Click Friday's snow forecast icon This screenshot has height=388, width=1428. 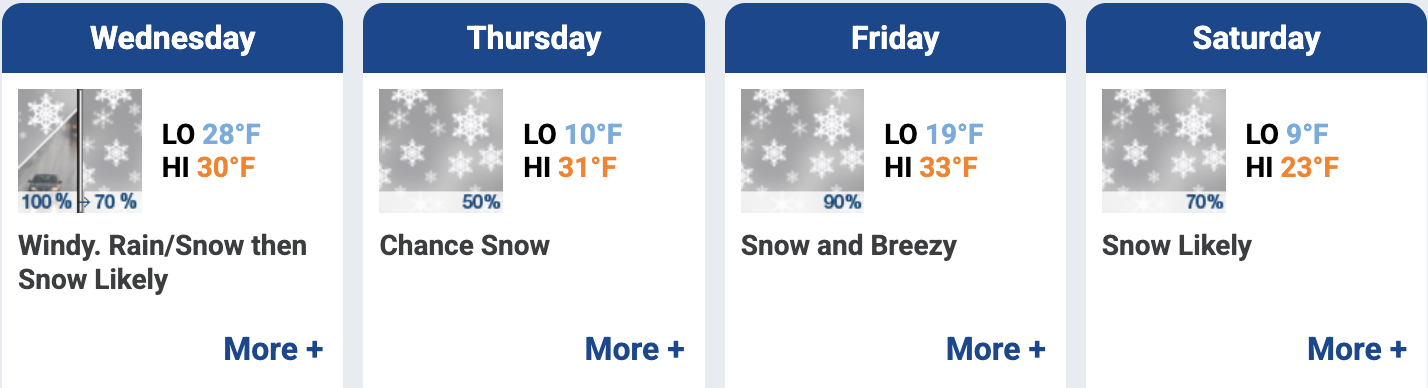pyautogui.click(x=802, y=151)
